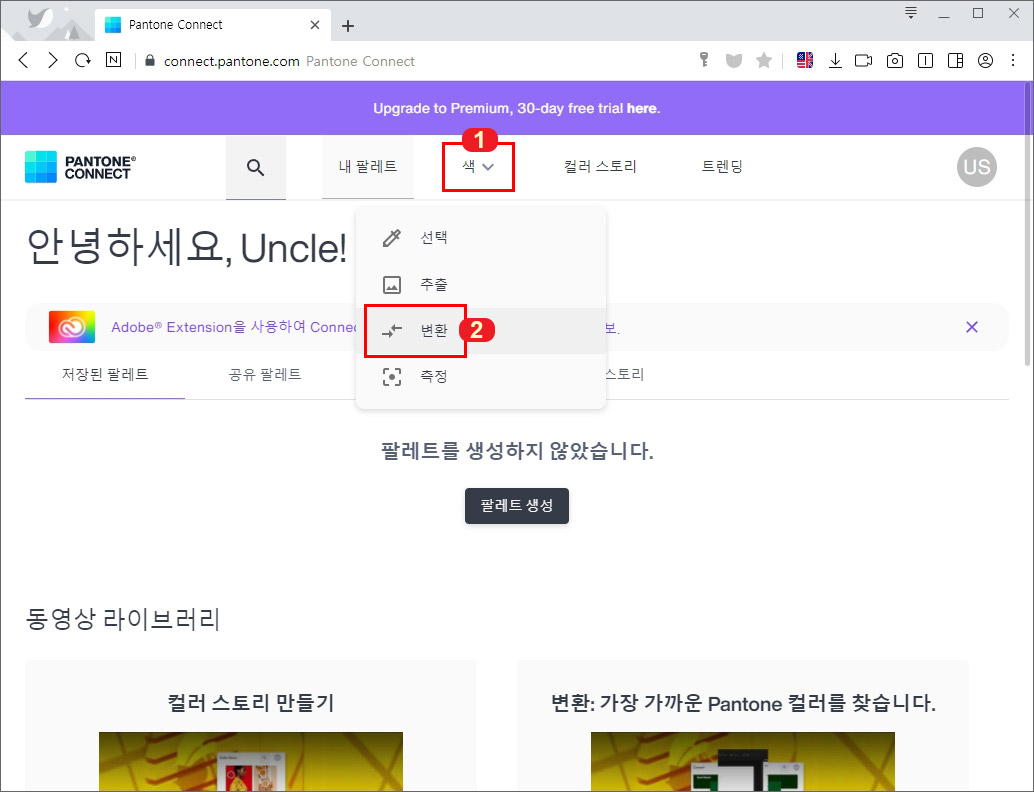Switch to 저장된 팔레트 tab
The width and height of the screenshot is (1034, 792).
point(105,375)
